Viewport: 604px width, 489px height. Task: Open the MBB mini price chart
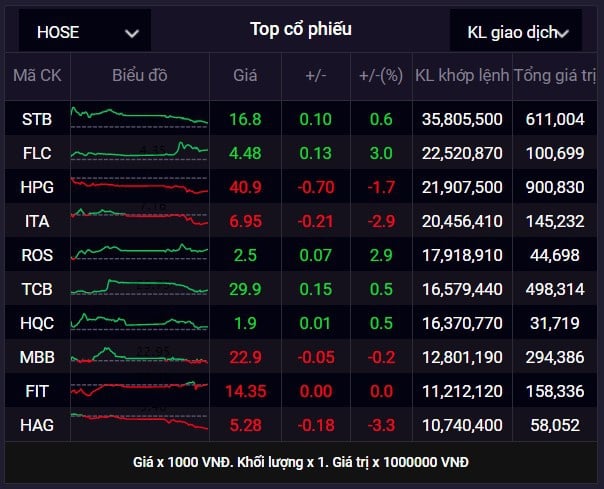point(139,356)
